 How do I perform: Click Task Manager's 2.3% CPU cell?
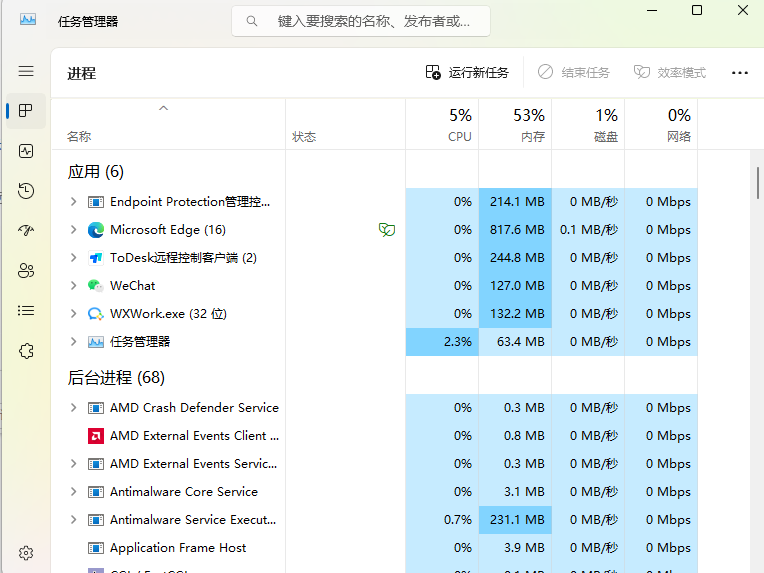pyautogui.click(x=442, y=342)
